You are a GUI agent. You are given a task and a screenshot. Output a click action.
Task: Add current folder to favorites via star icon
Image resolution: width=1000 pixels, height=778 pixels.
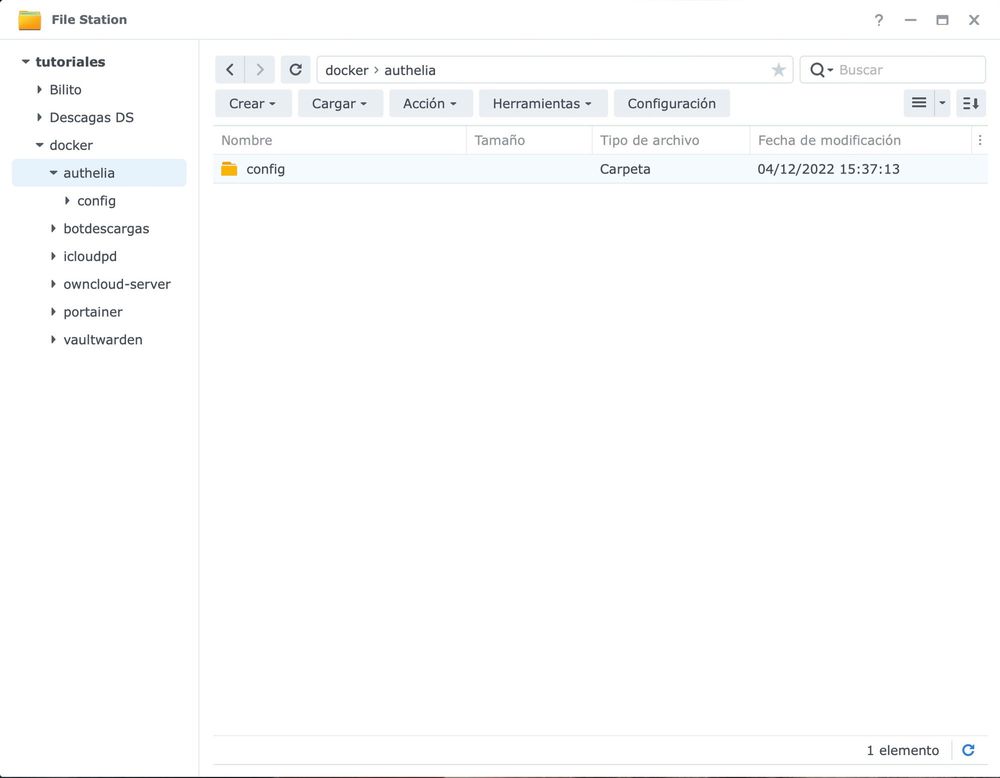(x=778, y=69)
